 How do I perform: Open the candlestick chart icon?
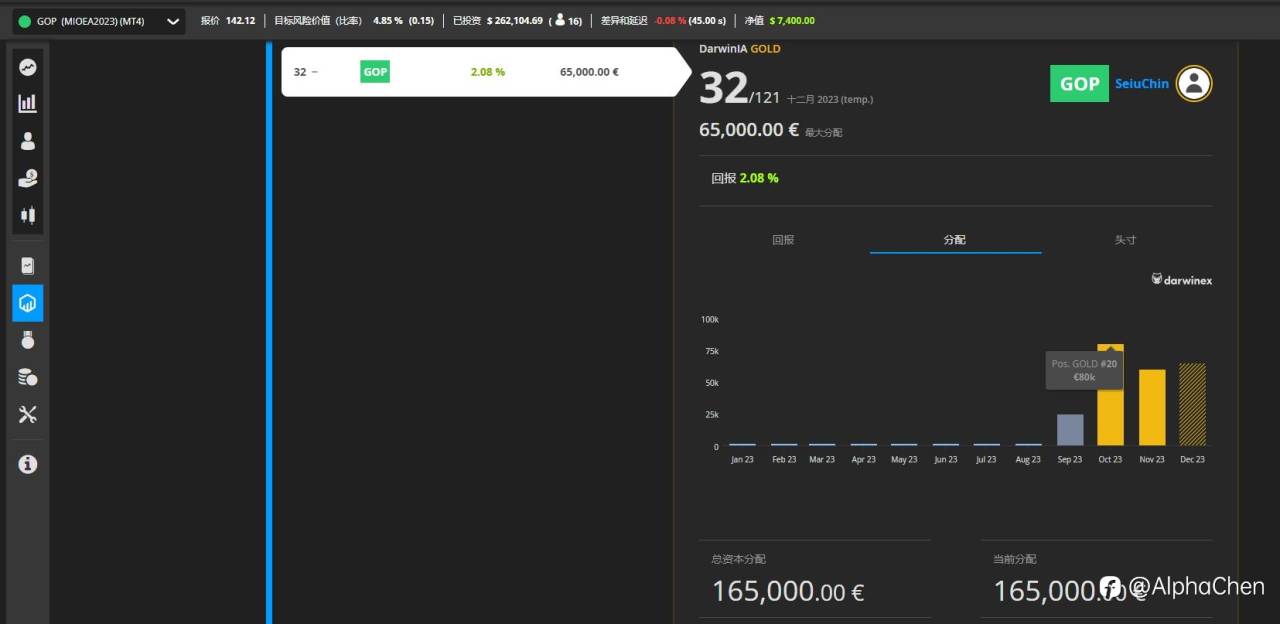pyautogui.click(x=28, y=215)
